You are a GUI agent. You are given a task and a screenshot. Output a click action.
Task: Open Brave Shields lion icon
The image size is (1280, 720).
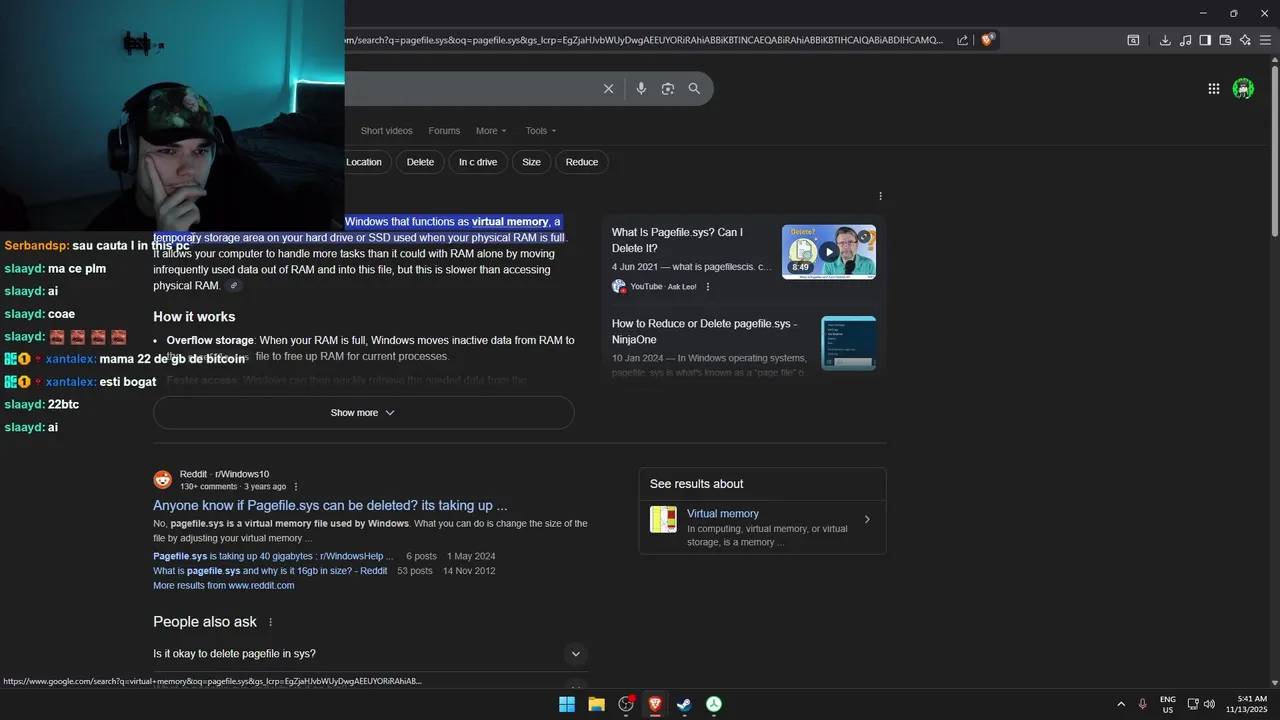pyautogui.click(x=988, y=40)
